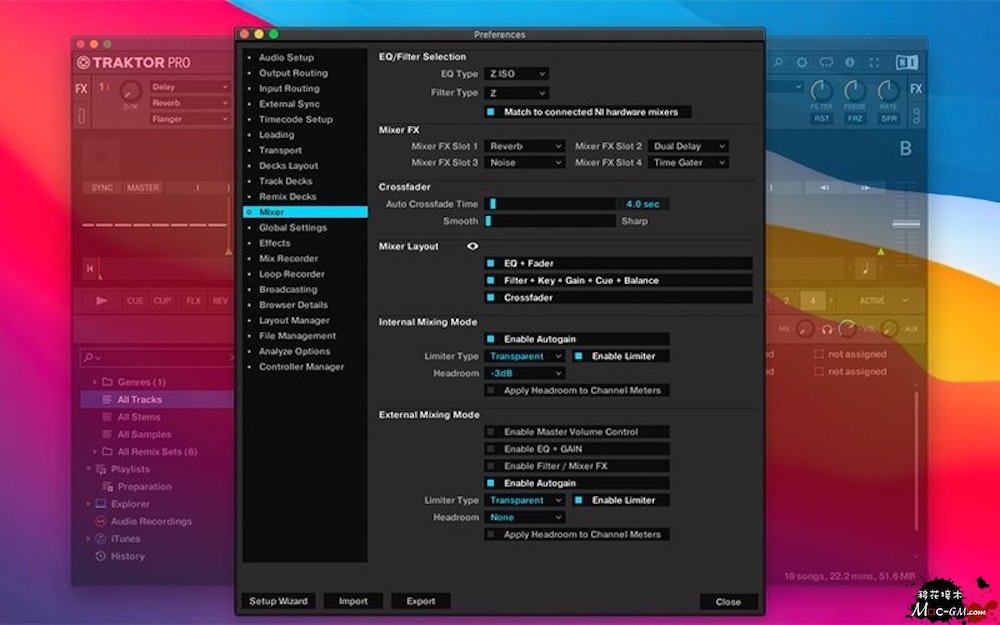
Task: Click the Audio Recordings icon in browser
Action: tap(100, 521)
